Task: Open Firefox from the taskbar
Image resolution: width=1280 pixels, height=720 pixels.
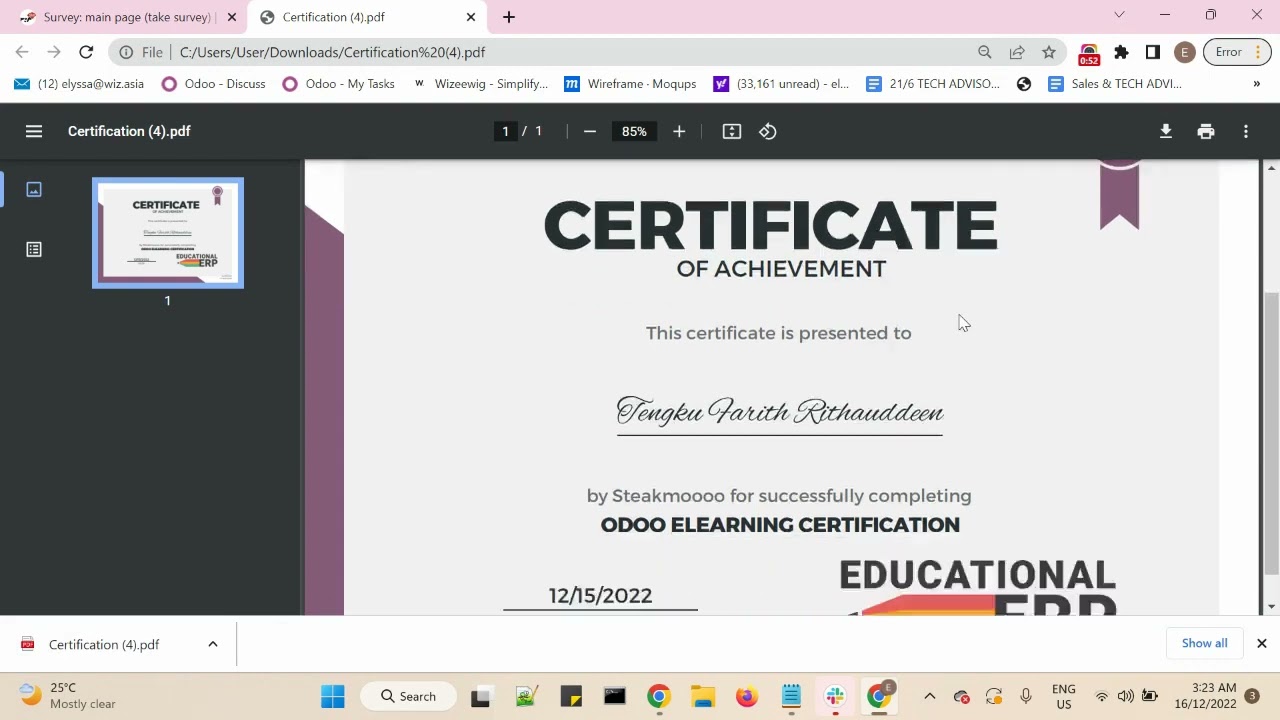Action: (746, 696)
